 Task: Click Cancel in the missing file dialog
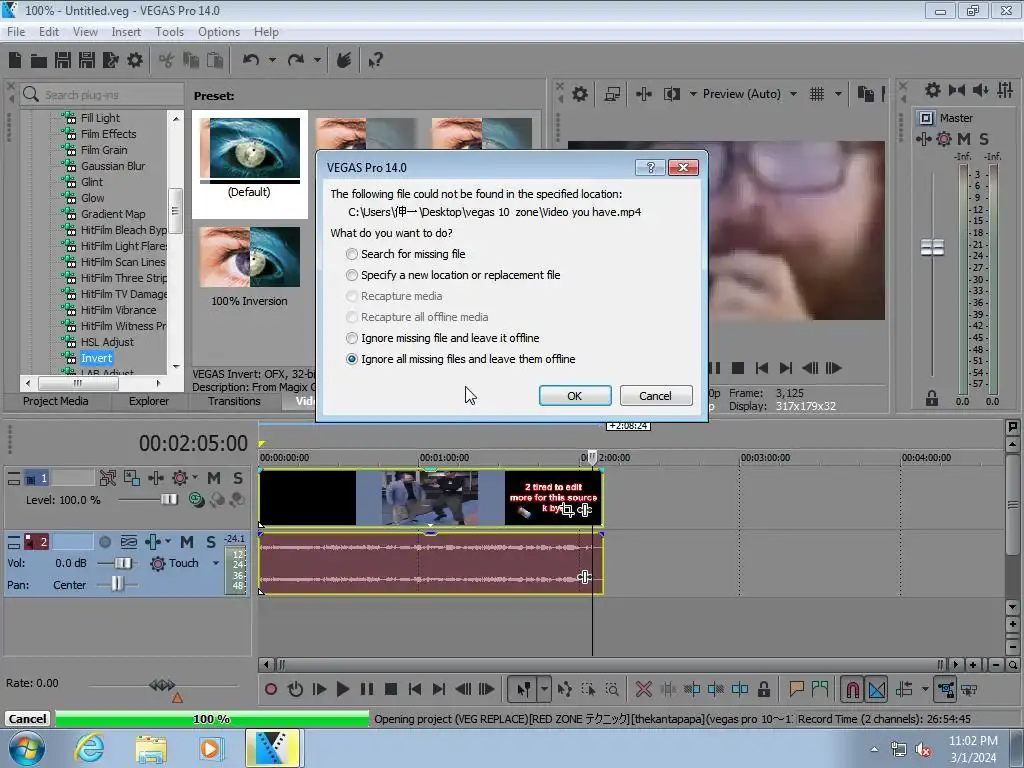click(656, 396)
